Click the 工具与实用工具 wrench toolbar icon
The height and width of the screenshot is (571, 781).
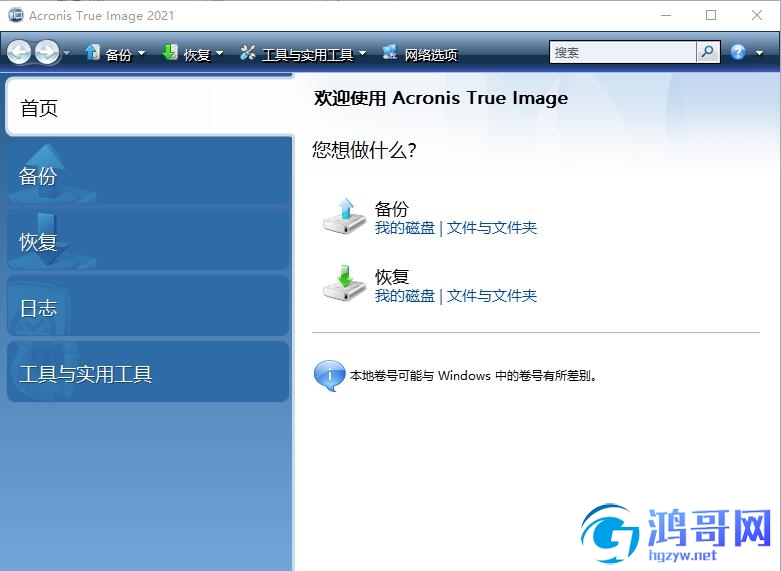tap(248, 52)
